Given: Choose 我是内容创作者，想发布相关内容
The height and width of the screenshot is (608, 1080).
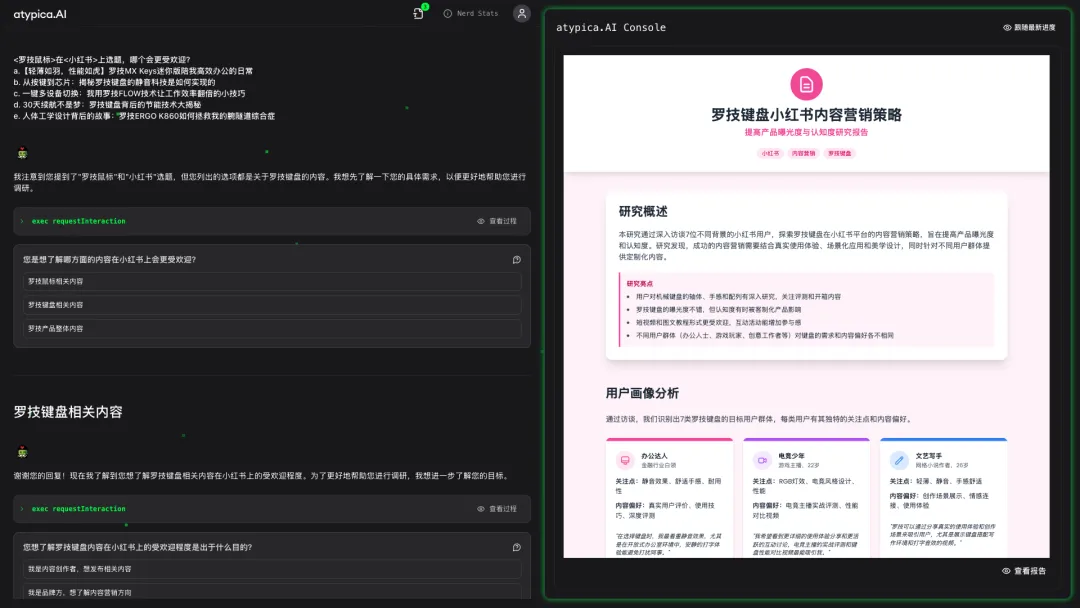Looking at the screenshot, I should pos(272,569).
